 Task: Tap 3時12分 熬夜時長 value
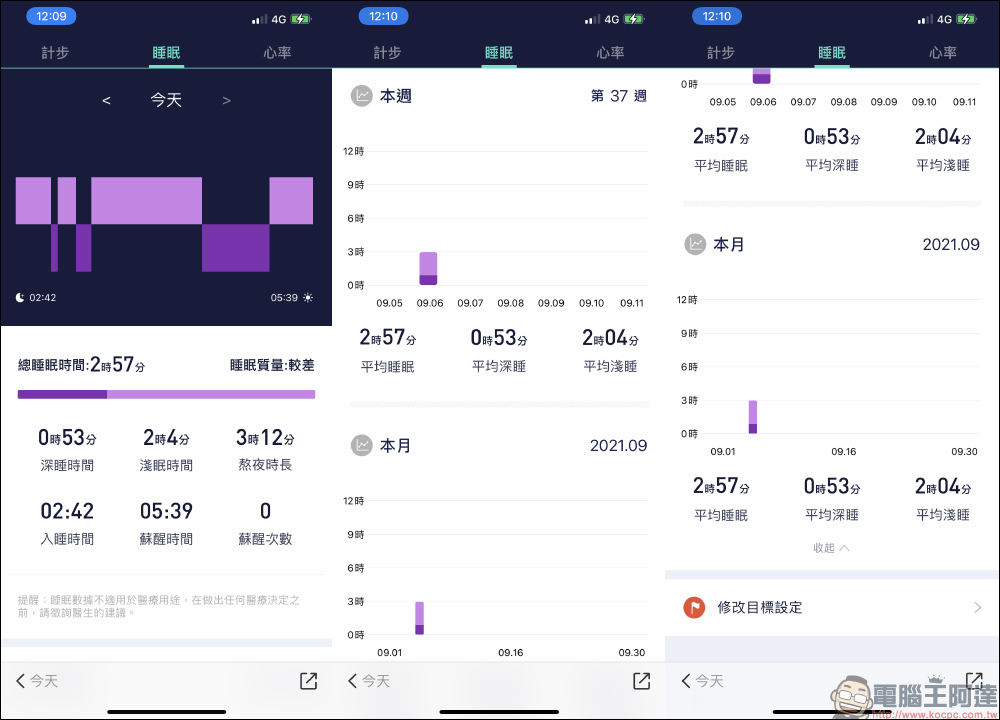[265, 437]
